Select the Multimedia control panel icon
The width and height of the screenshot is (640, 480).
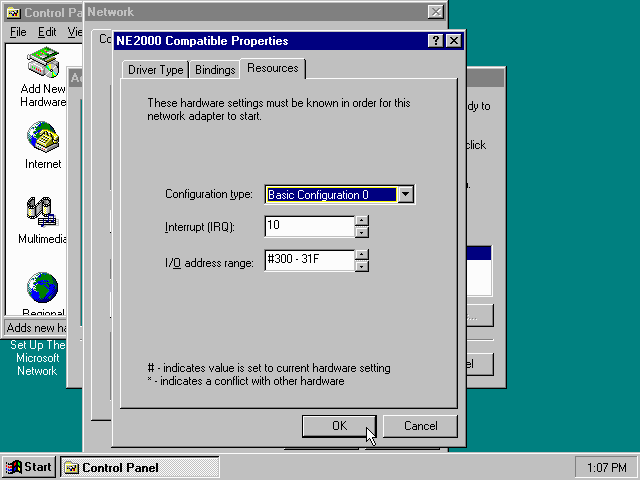pyautogui.click(x=43, y=211)
